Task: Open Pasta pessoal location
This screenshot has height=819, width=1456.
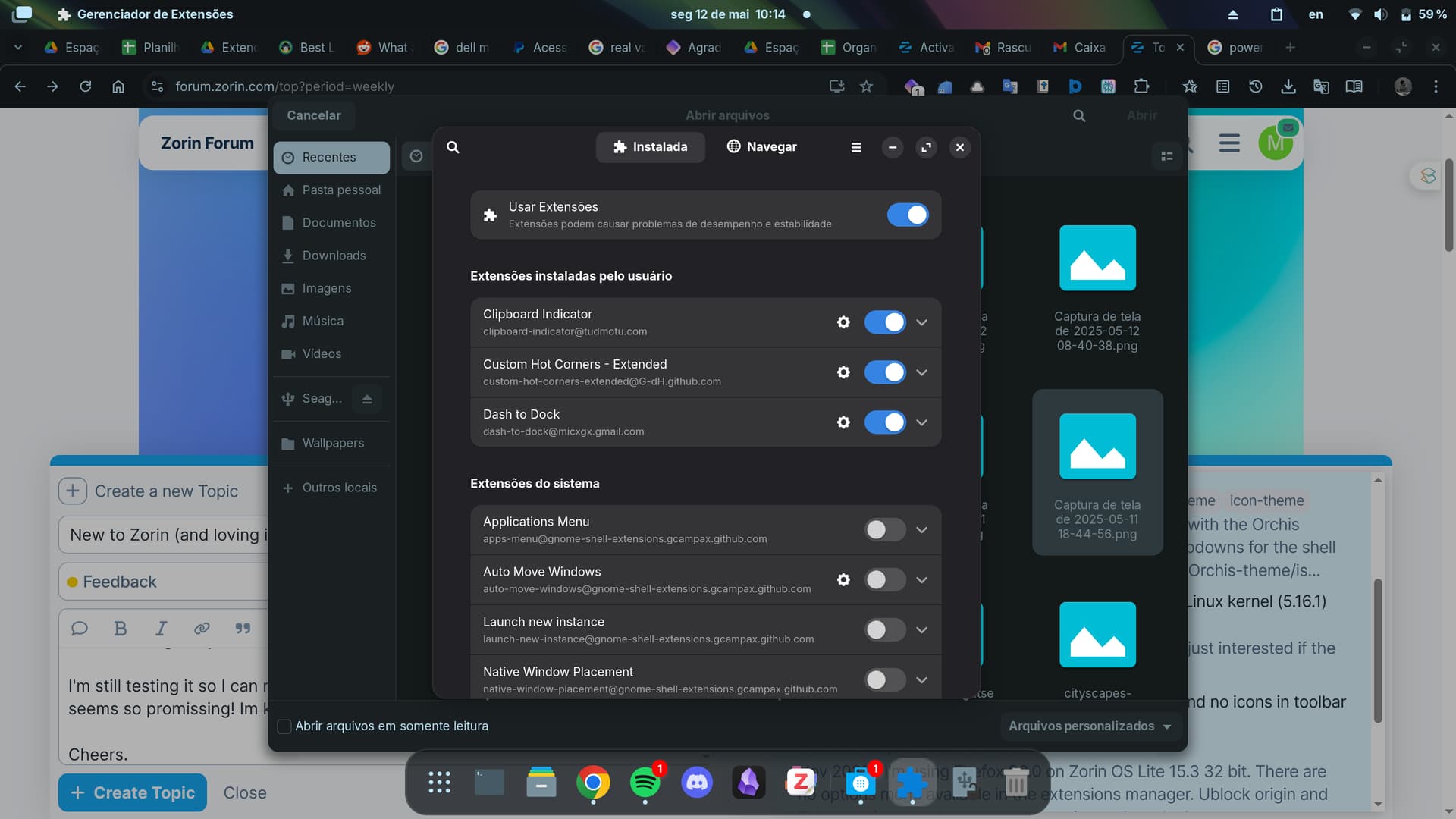Action: (x=331, y=190)
